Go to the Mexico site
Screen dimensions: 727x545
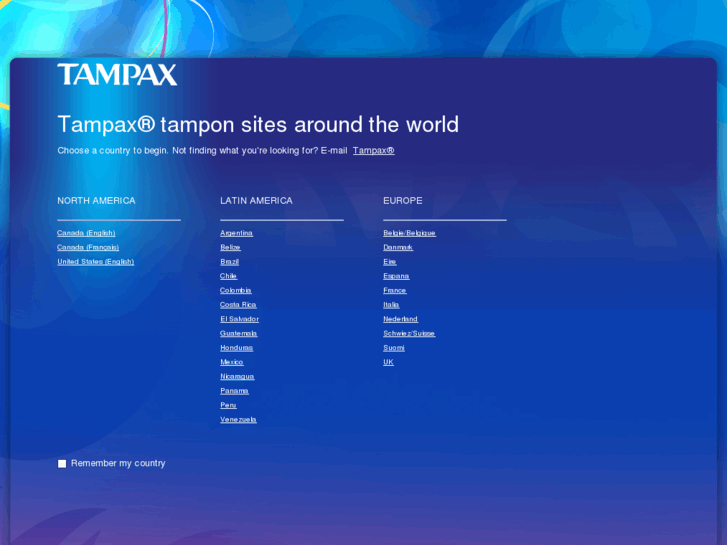232,362
